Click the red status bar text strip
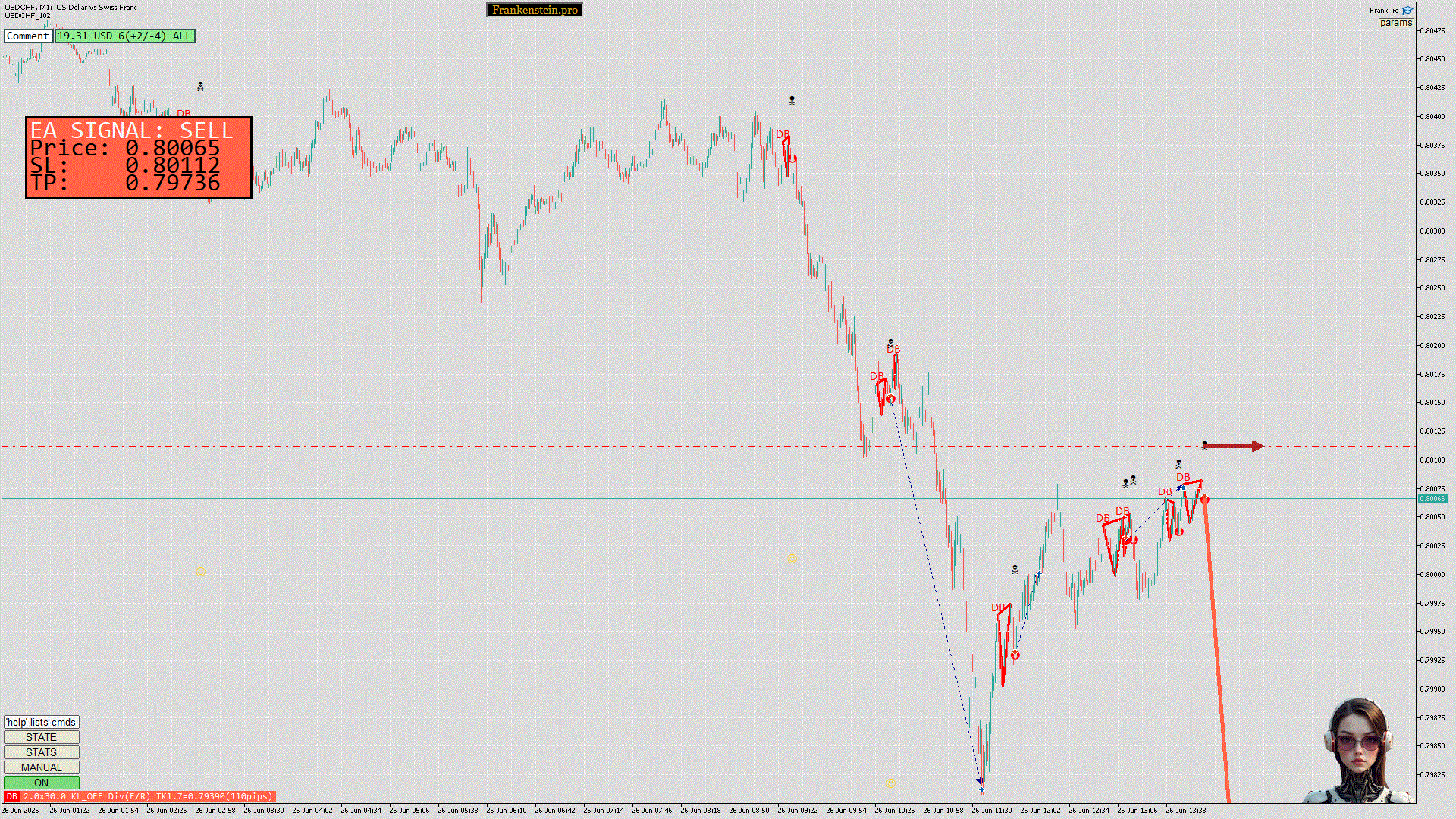 coord(148,796)
